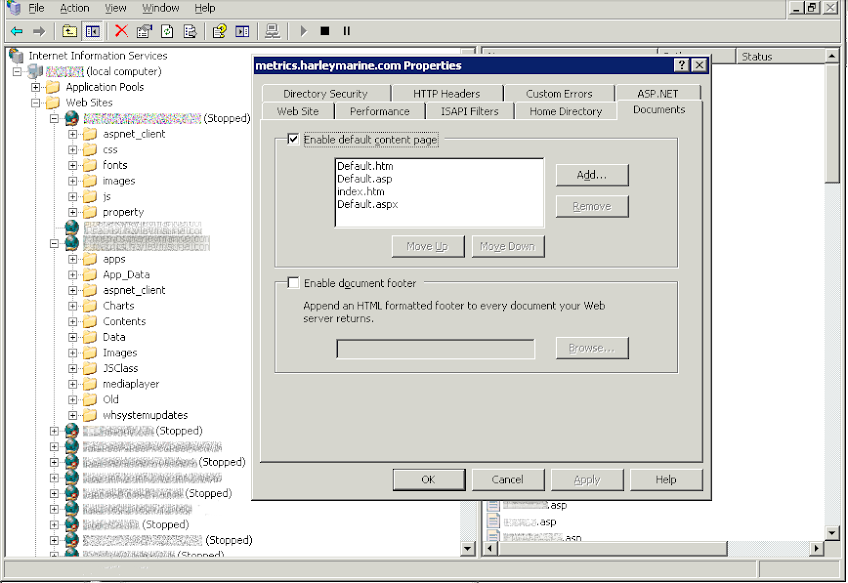Switch to the Home Directory tab
Image resolution: width=848 pixels, height=583 pixels.
566,111
